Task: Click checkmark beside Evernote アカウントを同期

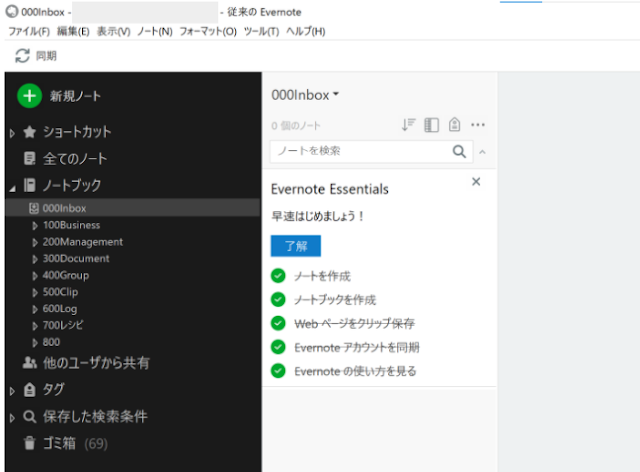Action: click(x=278, y=347)
